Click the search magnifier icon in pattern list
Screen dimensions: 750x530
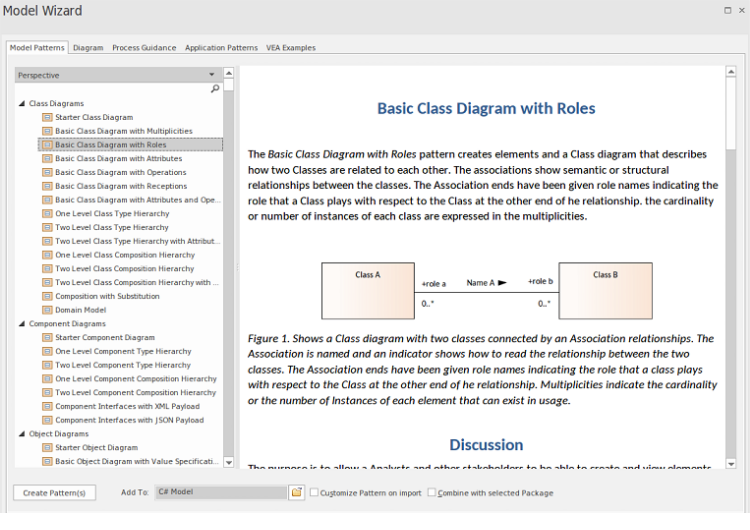click(215, 88)
